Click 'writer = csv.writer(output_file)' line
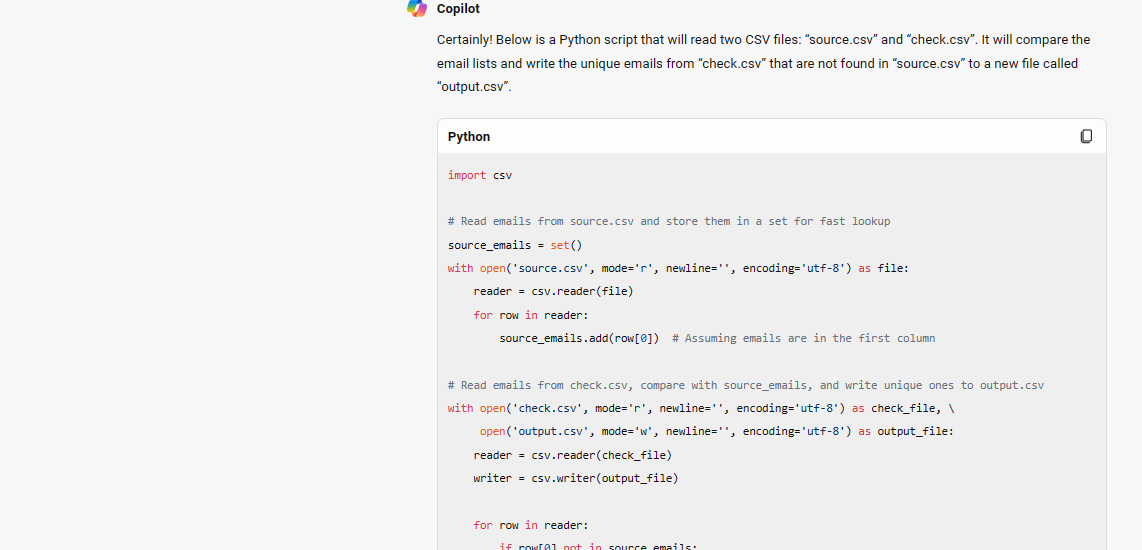The height and width of the screenshot is (550, 1142). click(x=575, y=479)
